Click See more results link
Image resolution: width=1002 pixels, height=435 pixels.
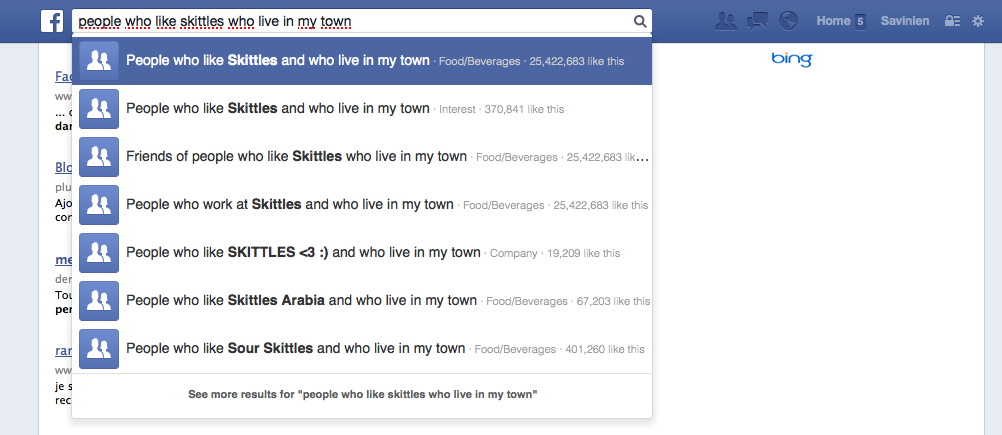tap(362, 395)
